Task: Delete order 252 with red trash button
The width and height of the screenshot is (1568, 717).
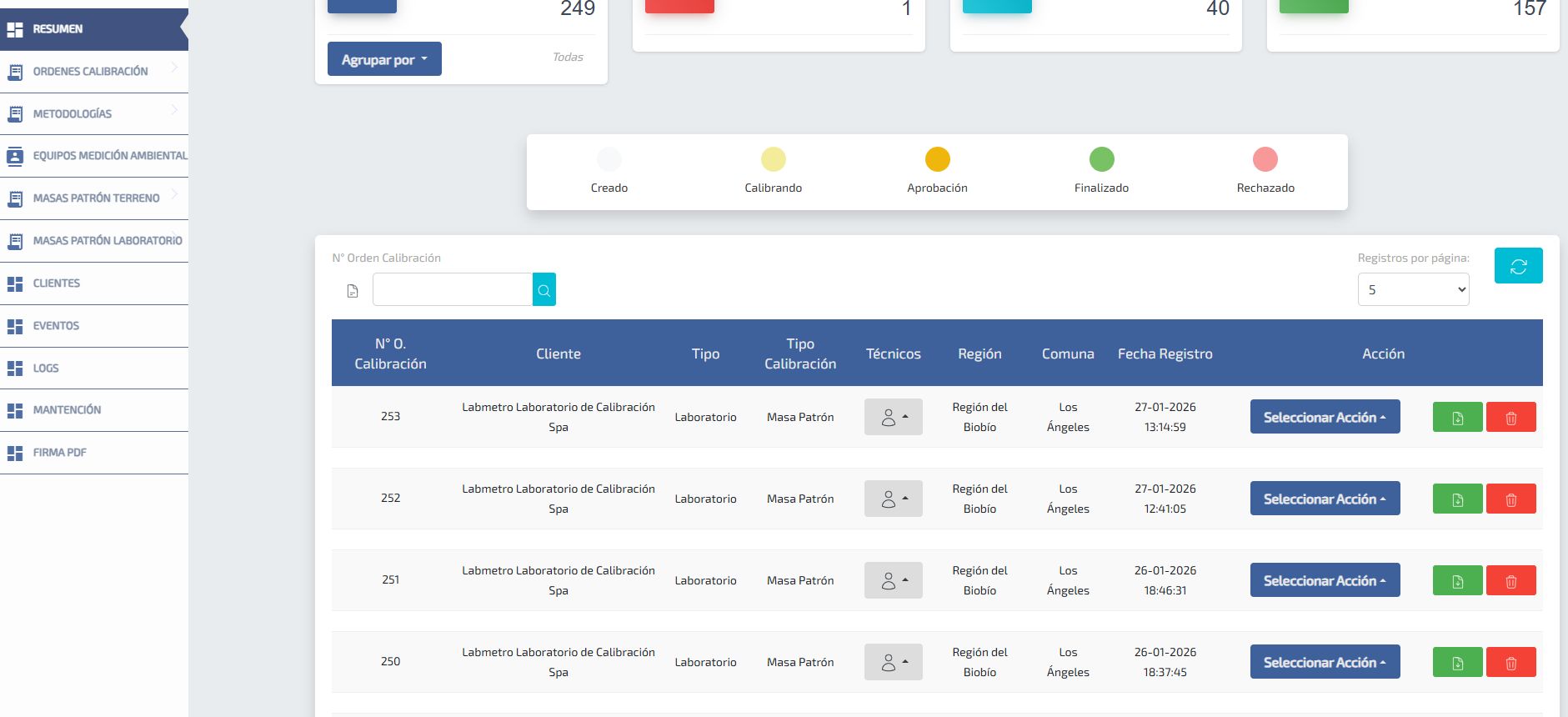Action: click(1510, 499)
